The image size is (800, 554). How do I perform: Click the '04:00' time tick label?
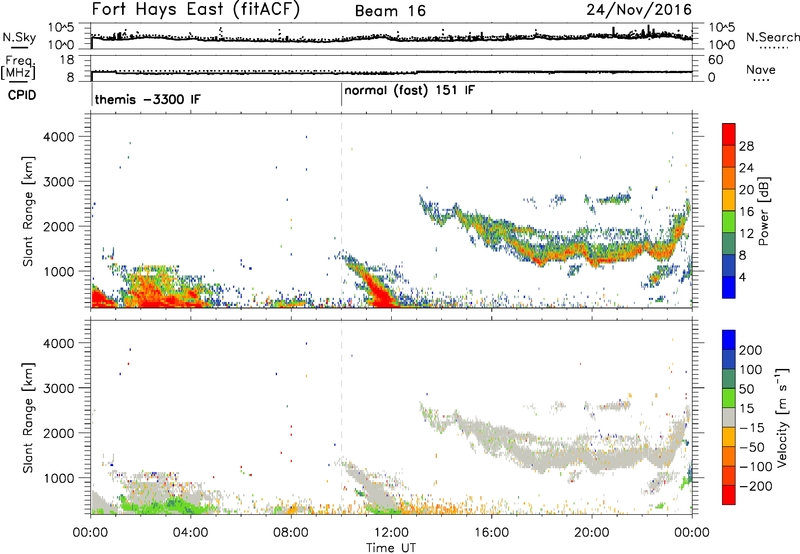click(x=190, y=533)
